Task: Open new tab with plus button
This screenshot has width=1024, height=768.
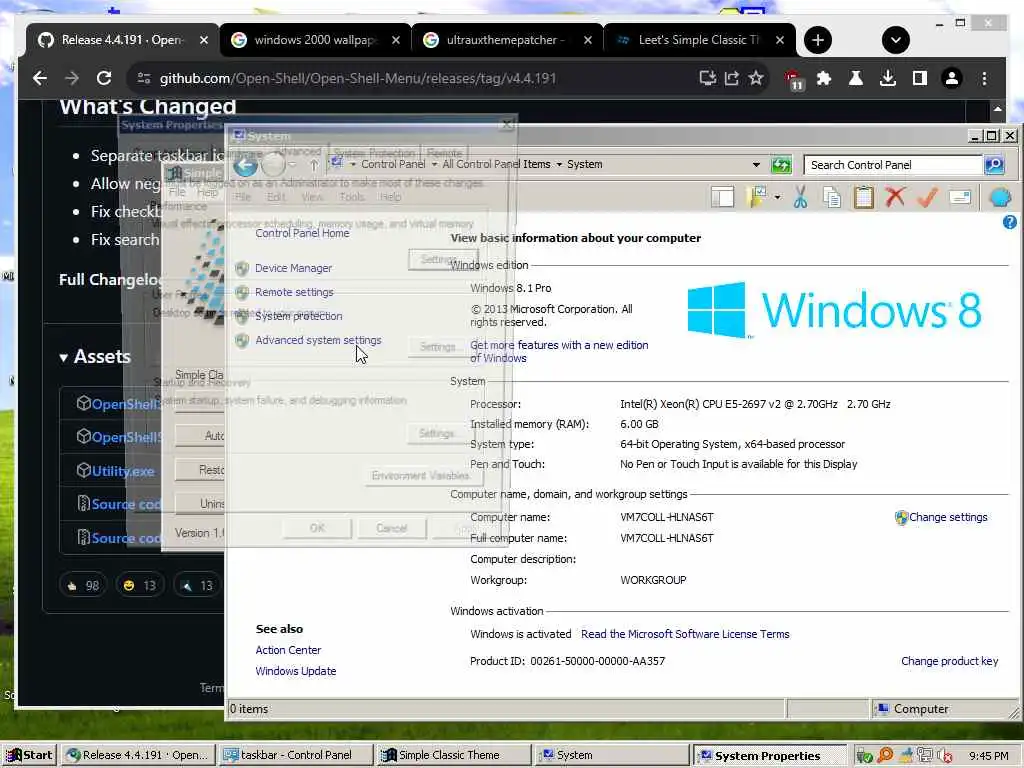Action: [x=818, y=40]
